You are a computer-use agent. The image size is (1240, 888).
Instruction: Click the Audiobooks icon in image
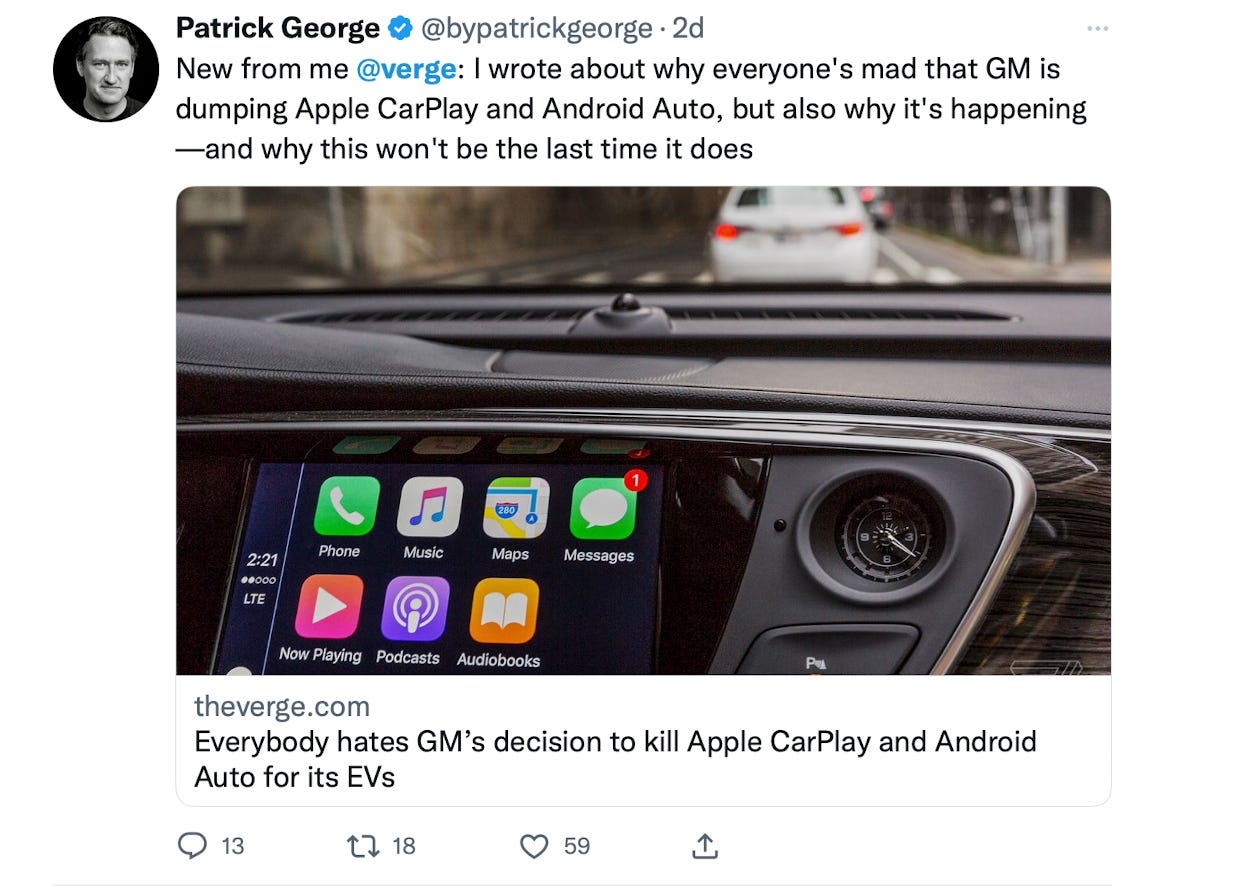(x=504, y=611)
